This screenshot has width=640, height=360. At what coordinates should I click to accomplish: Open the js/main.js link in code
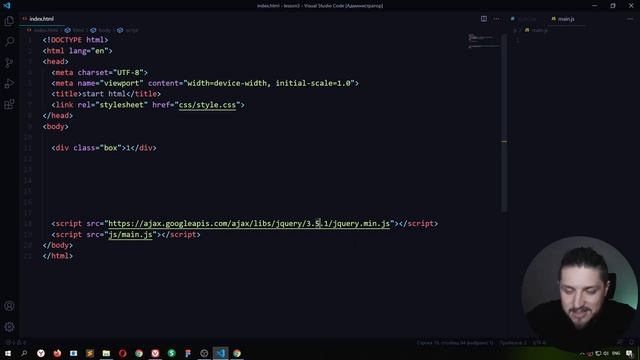130,235
